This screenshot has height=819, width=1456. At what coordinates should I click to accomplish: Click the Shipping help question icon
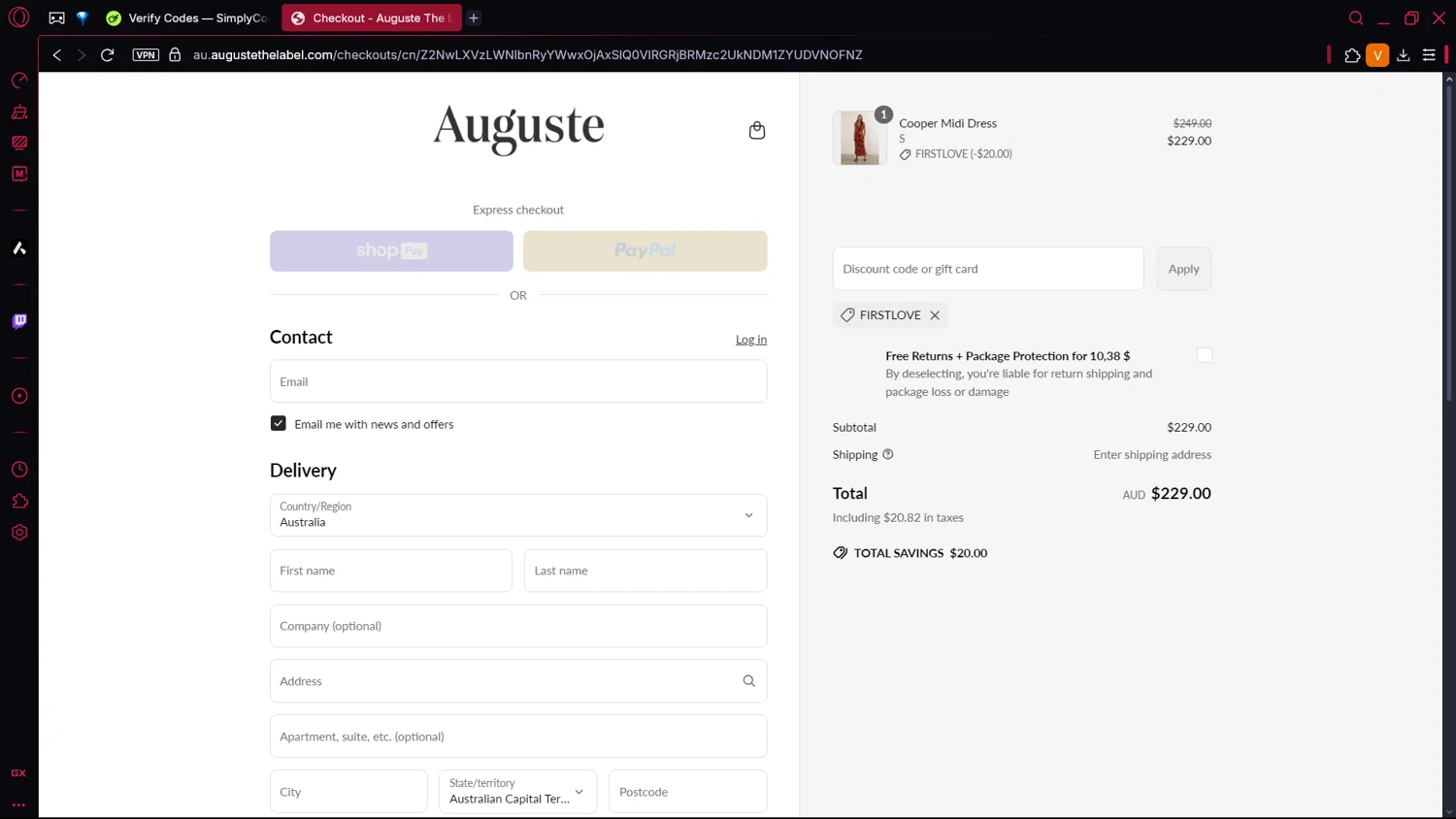point(887,454)
